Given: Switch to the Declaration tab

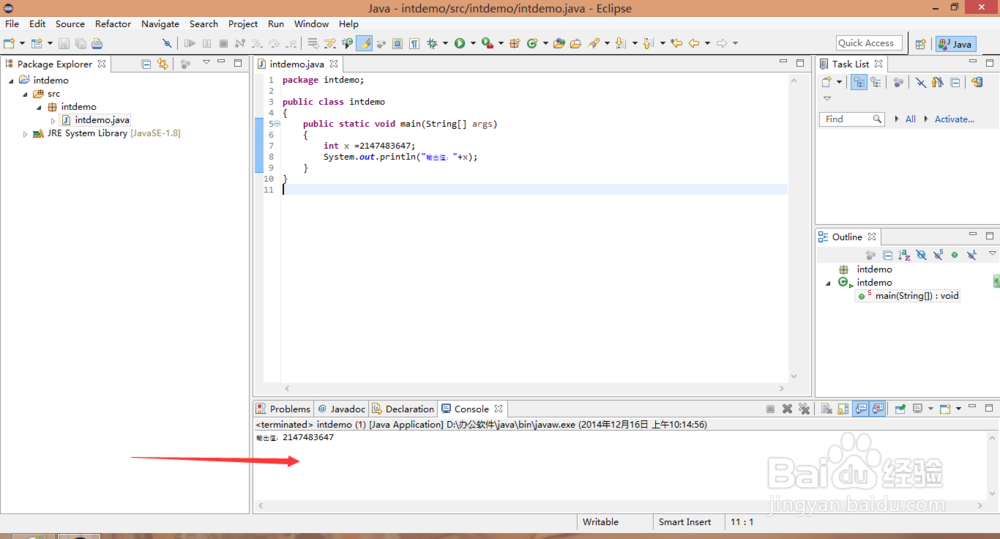Looking at the screenshot, I should (x=403, y=409).
